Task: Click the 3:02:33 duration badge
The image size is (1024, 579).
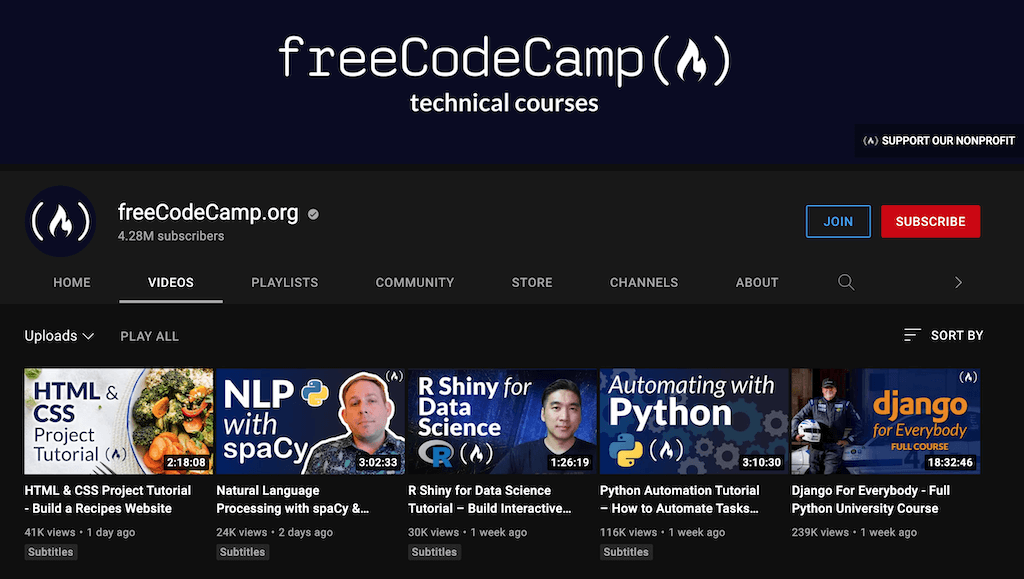Action: coord(377,462)
